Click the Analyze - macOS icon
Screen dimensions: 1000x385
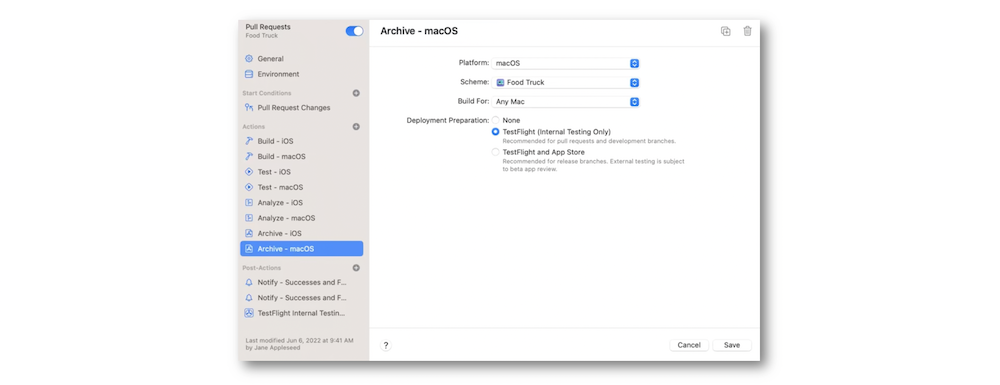click(x=249, y=218)
